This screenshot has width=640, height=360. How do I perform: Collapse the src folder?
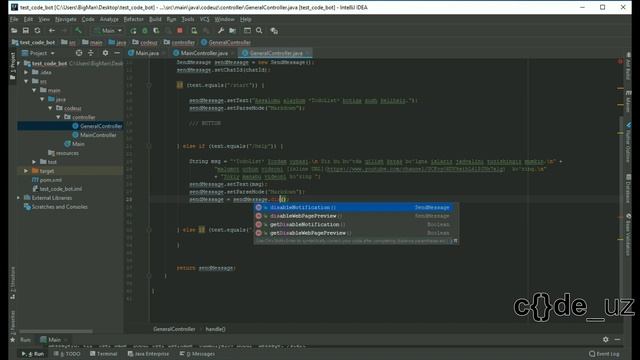[27, 81]
